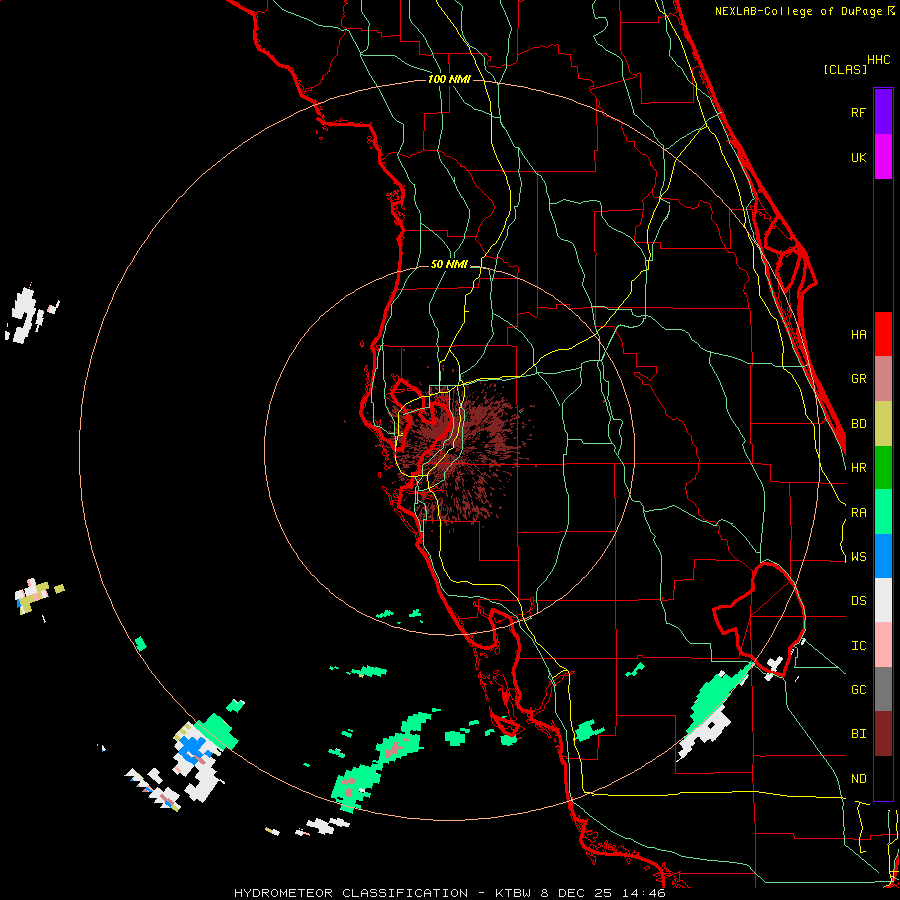
Task: Click the 50 NMI range ring label
Action: pyautogui.click(x=449, y=264)
